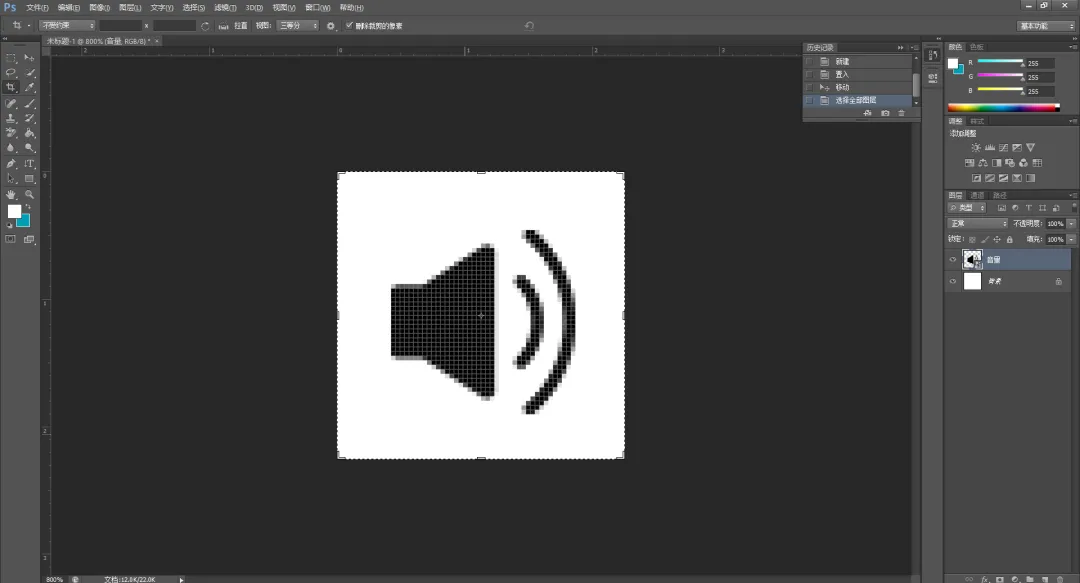The image size is (1080, 583).
Task: Open the overlay view 三等分 dropdown
Action: pos(298,25)
